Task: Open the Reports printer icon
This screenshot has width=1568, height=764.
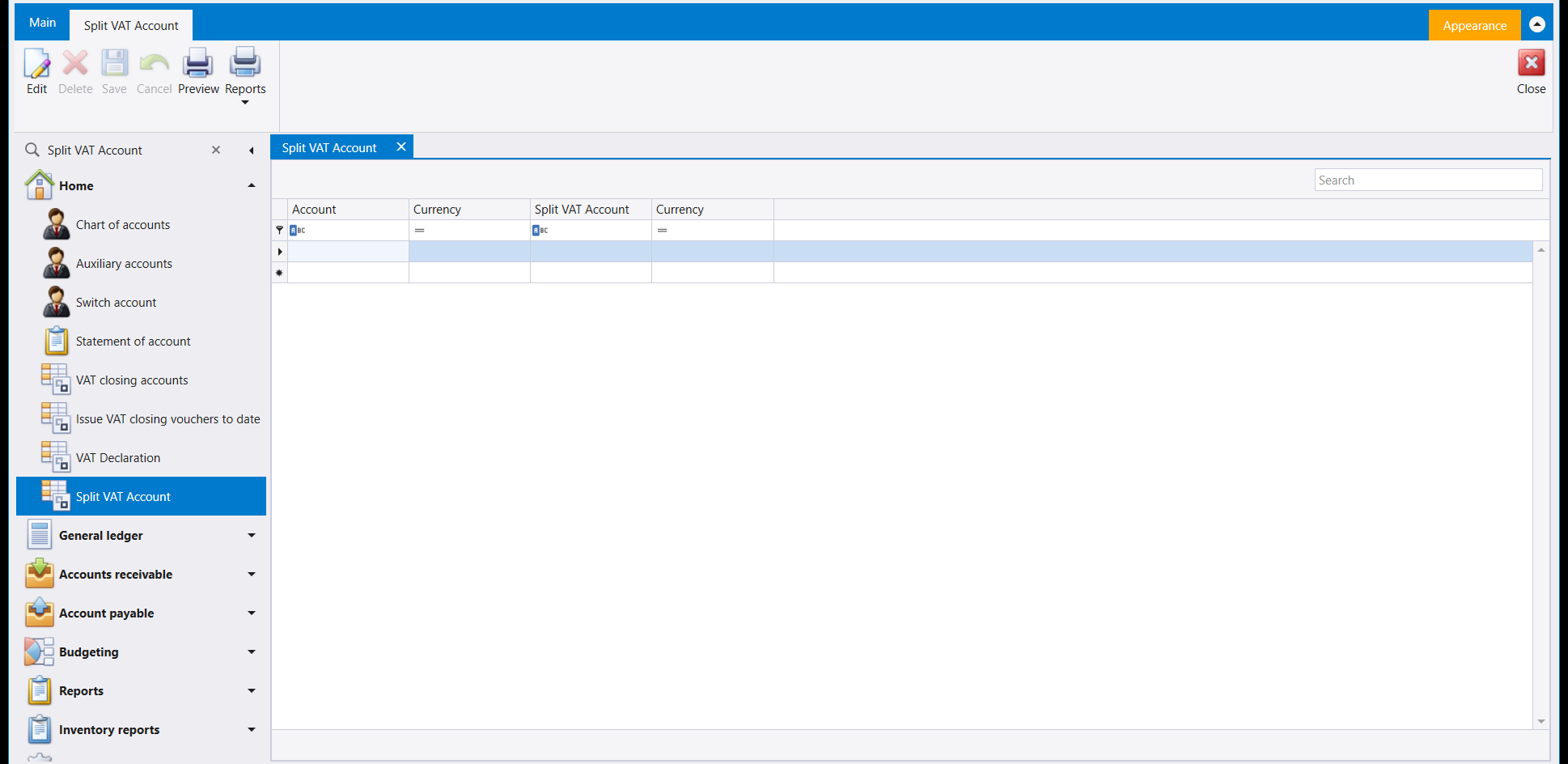Action: click(x=245, y=63)
